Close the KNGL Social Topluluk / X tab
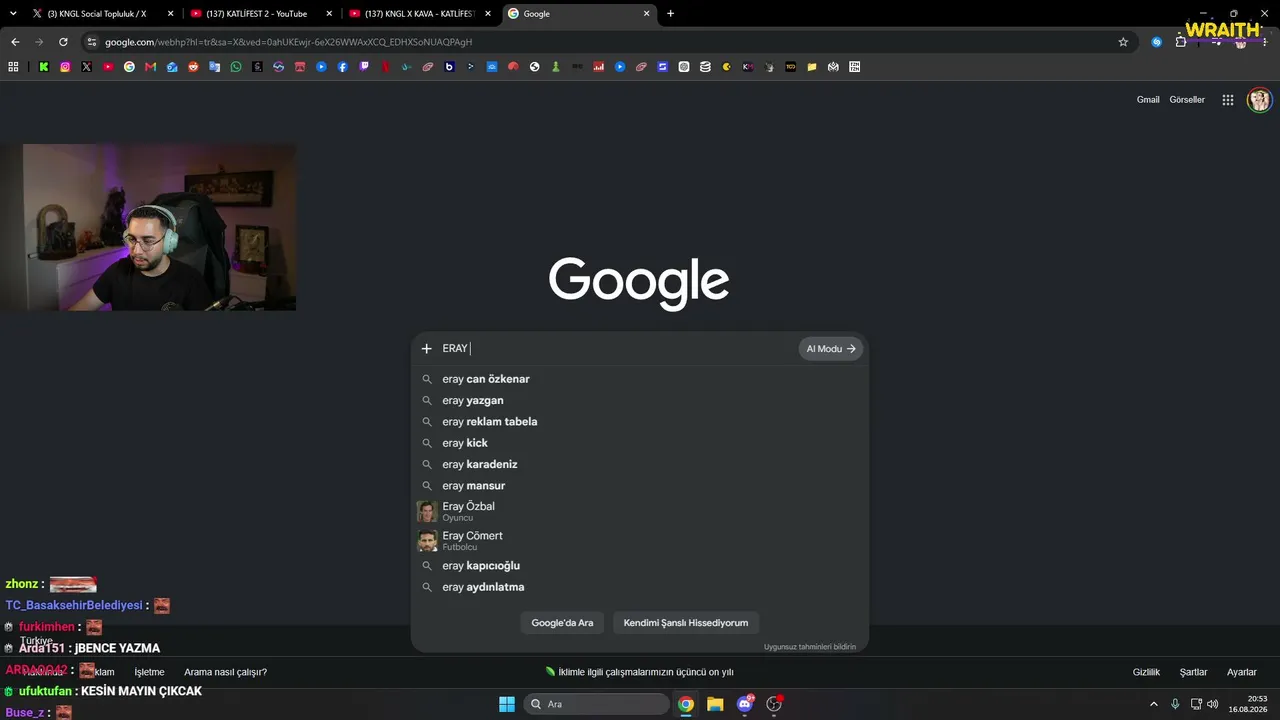1280x720 pixels. pos(170,14)
